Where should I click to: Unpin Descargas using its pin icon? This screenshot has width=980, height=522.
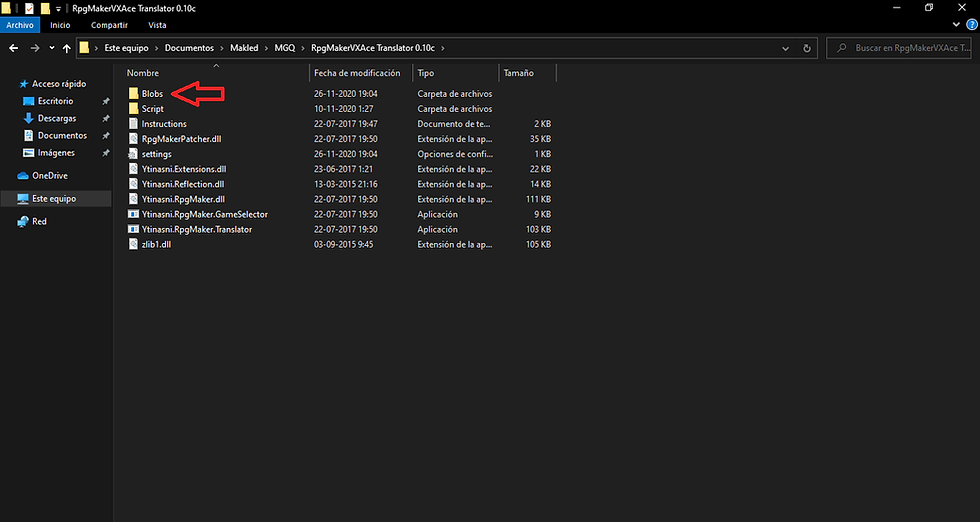point(106,118)
